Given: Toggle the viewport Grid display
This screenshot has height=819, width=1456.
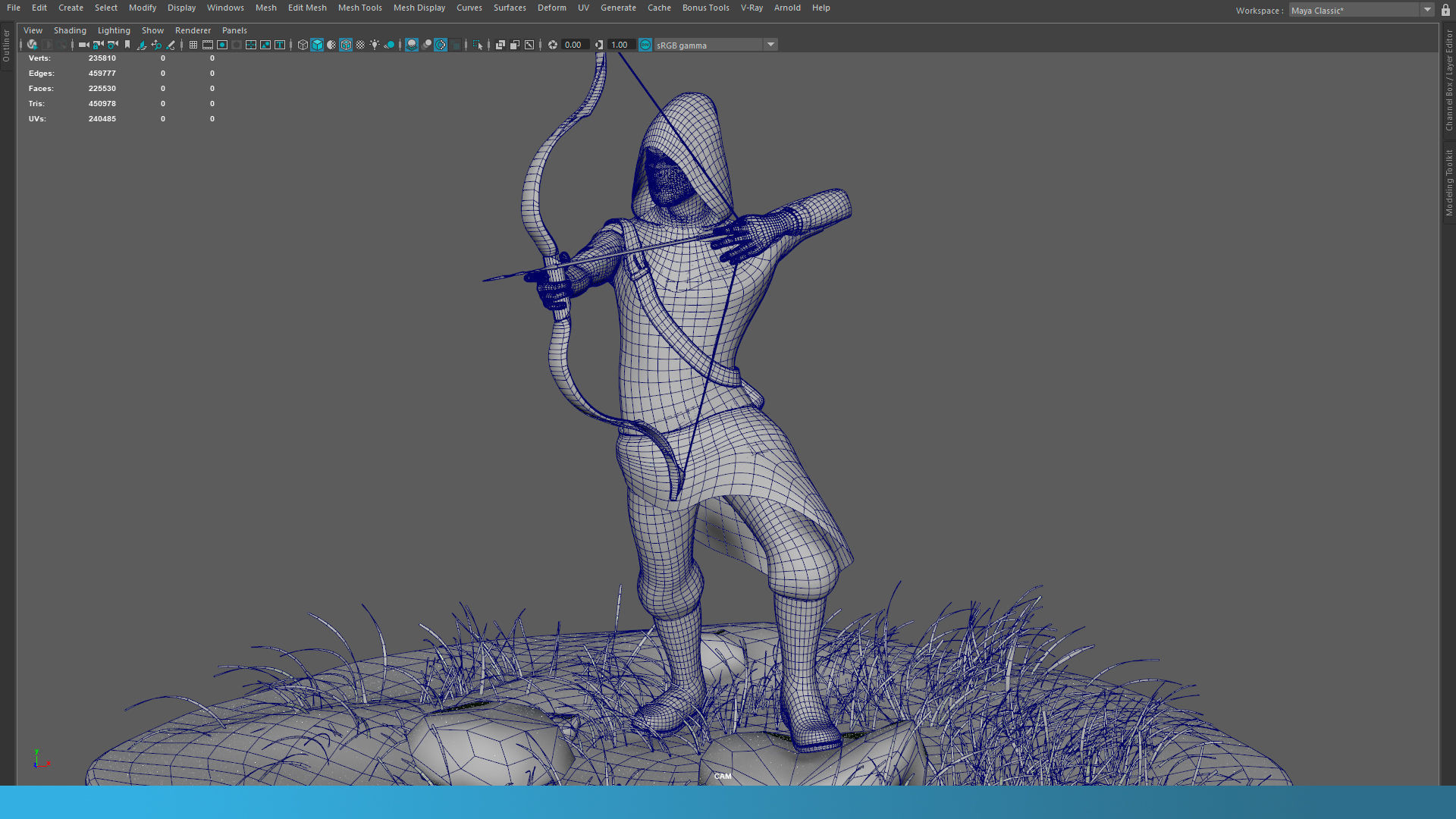Looking at the screenshot, I should [193, 45].
